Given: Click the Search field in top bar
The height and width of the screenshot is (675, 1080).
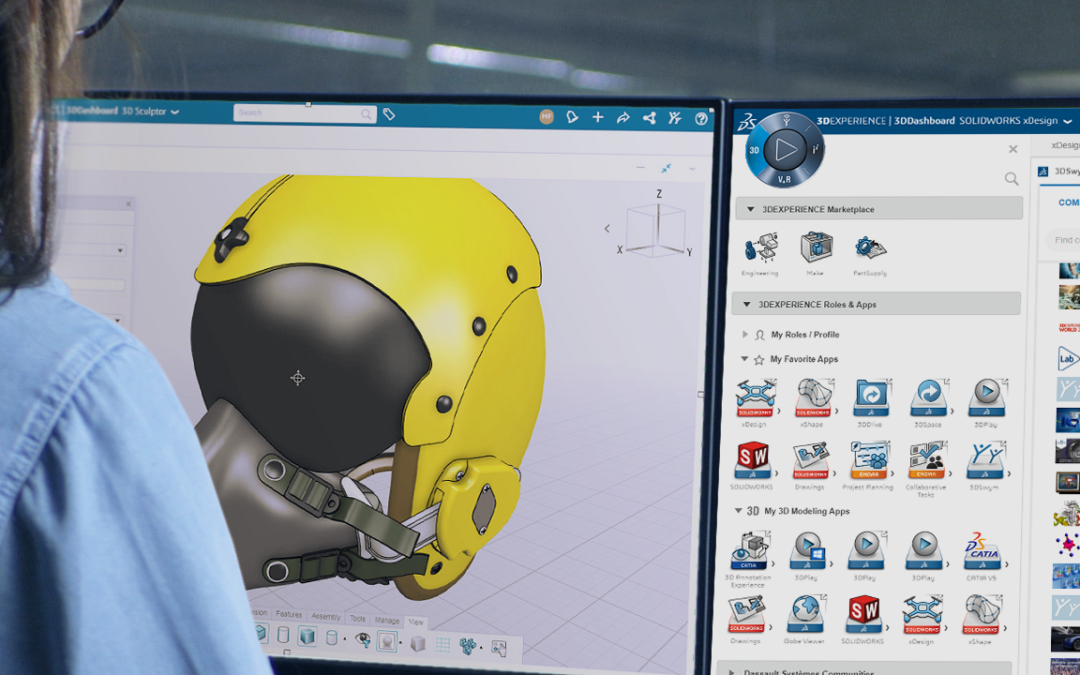Looking at the screenshot, I should click(x=305, y=113).
